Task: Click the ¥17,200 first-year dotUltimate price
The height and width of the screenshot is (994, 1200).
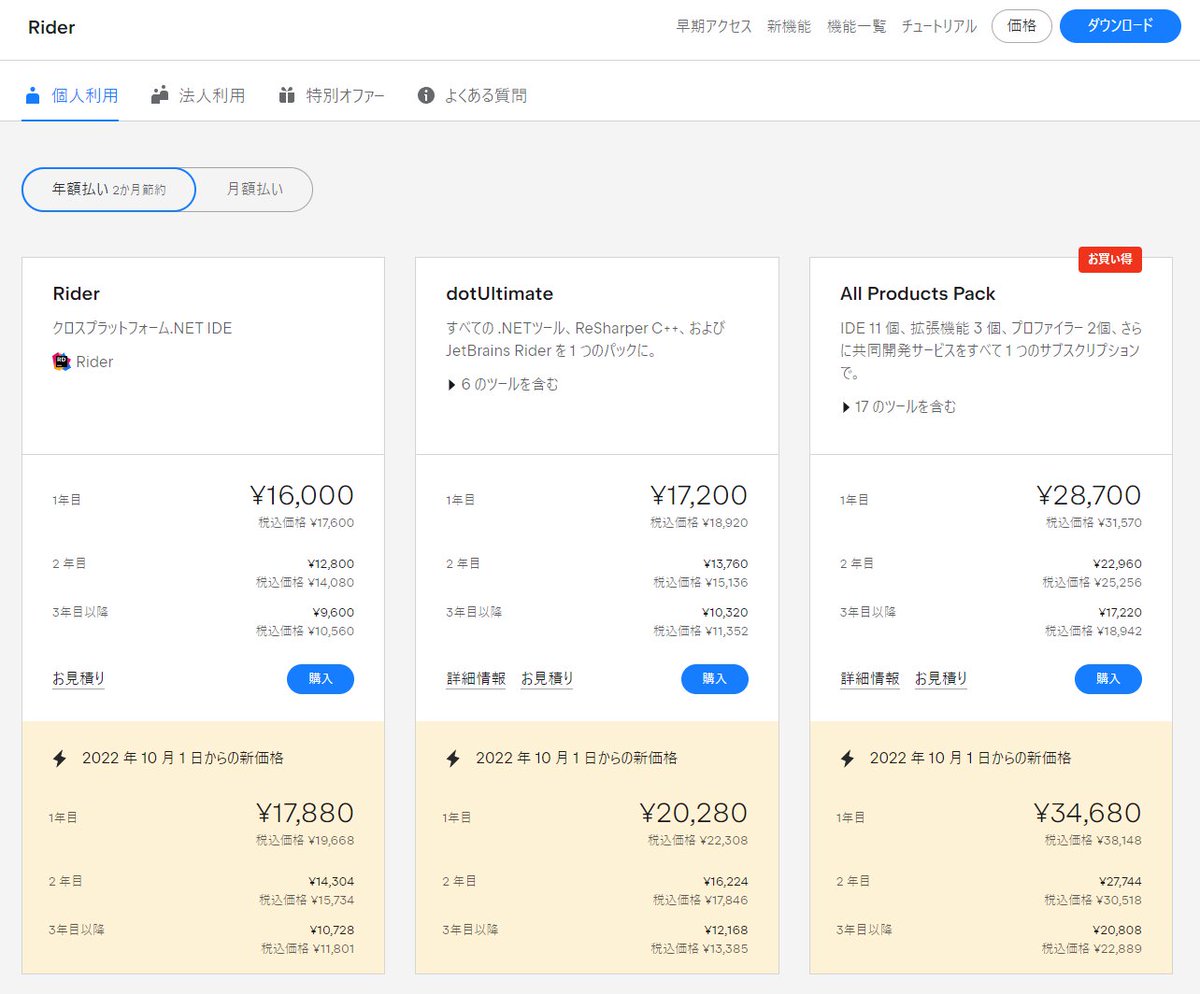Action: coord(699,496)
